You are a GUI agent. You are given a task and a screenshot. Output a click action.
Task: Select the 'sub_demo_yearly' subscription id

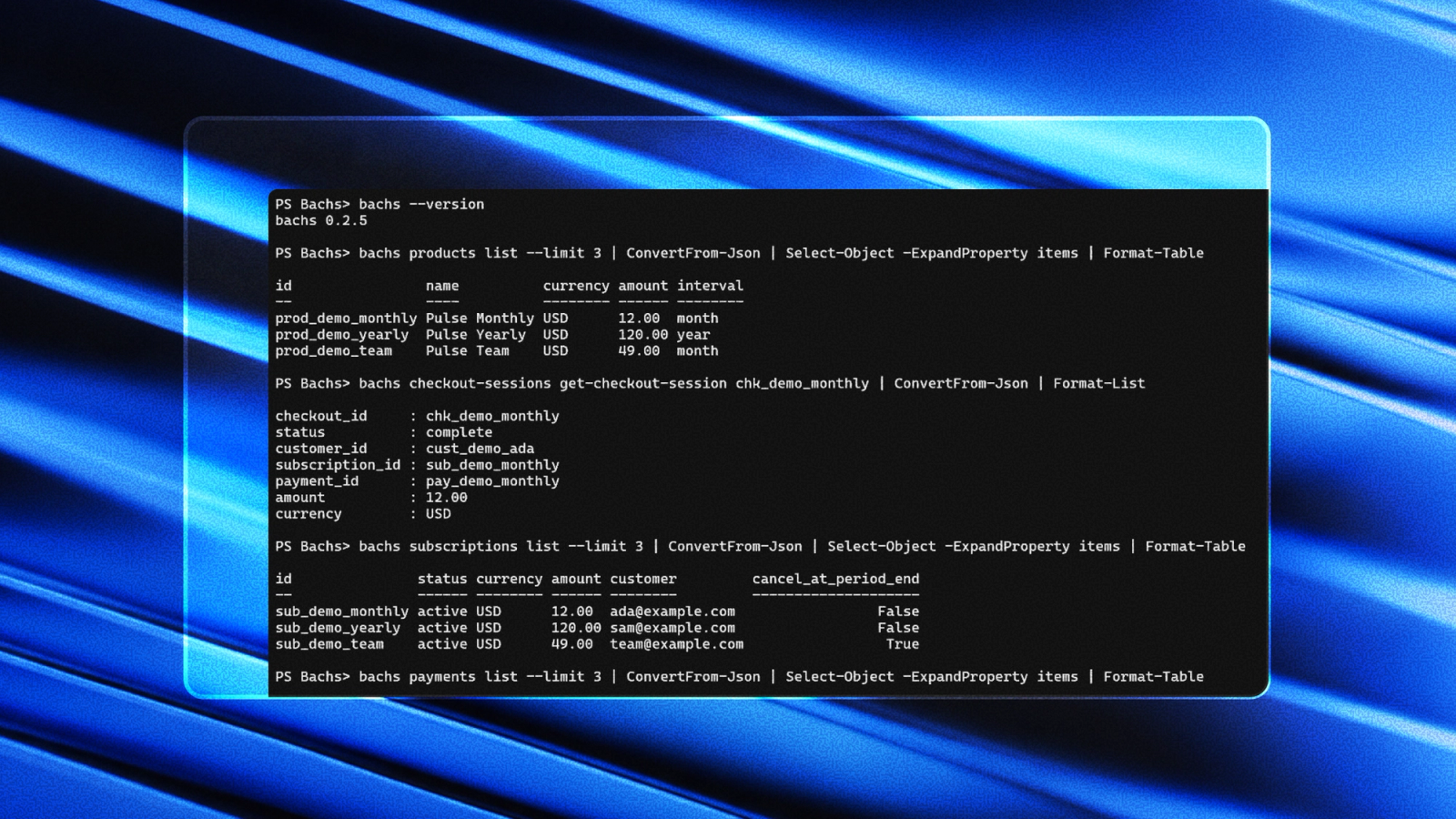click(338, 628)
